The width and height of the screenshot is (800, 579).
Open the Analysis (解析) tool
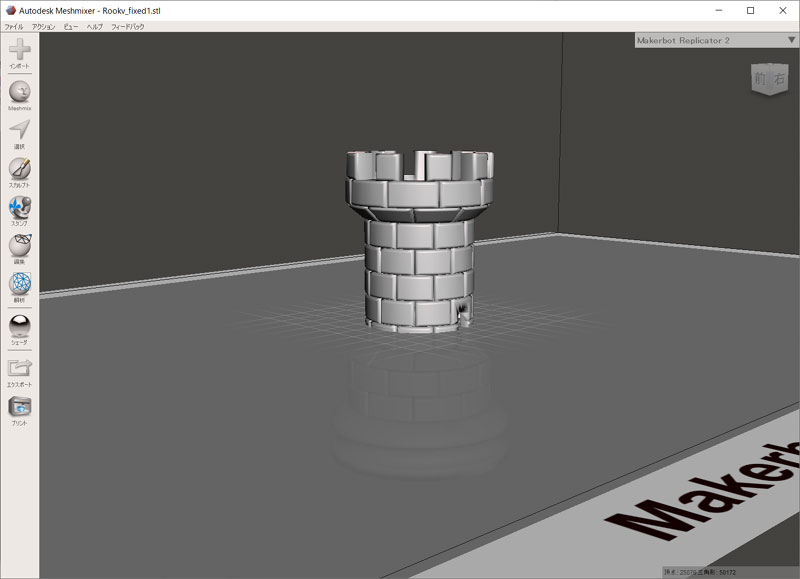pos(19,284)
